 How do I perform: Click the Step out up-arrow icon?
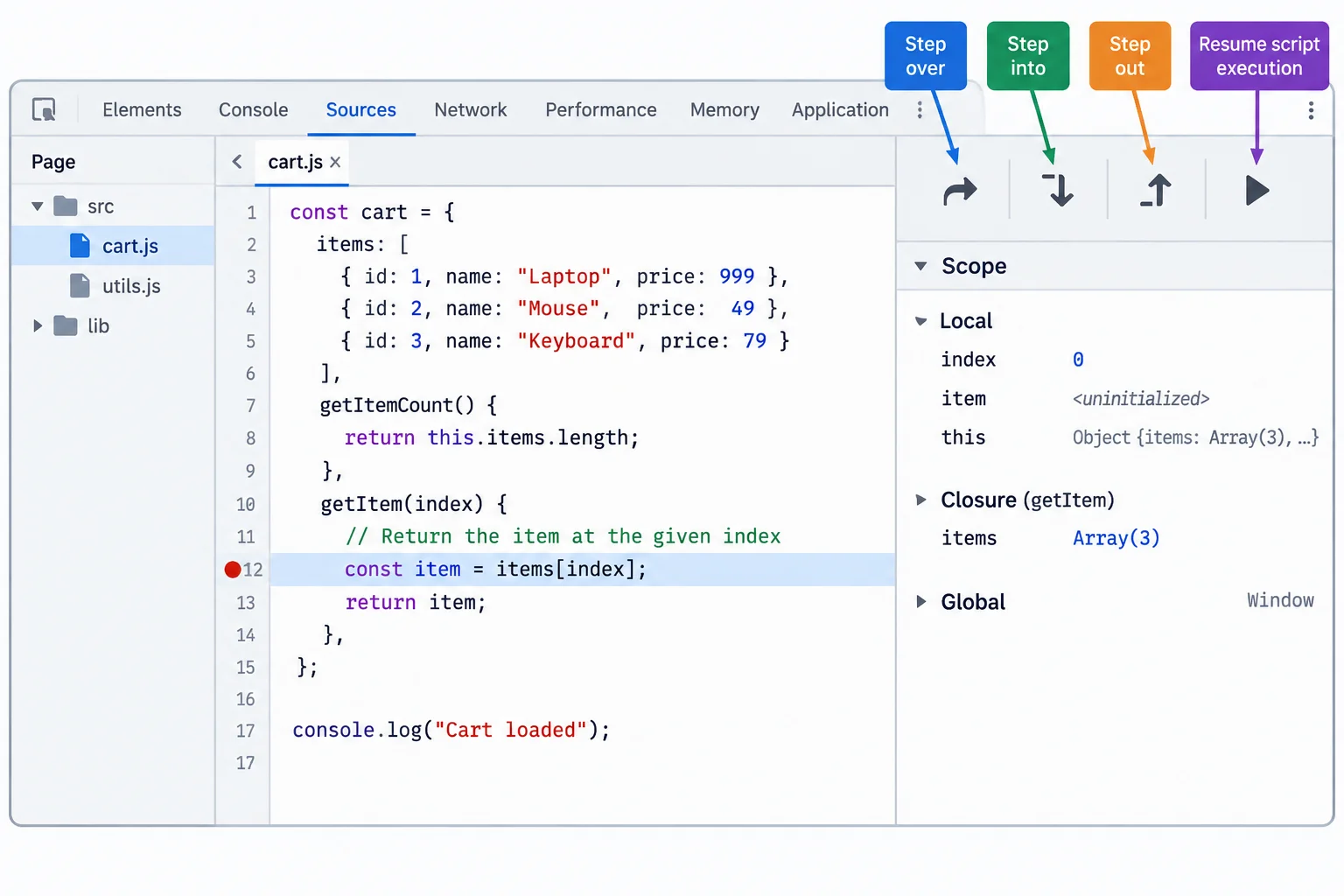pyautogui.click(x=1156, y=190)
